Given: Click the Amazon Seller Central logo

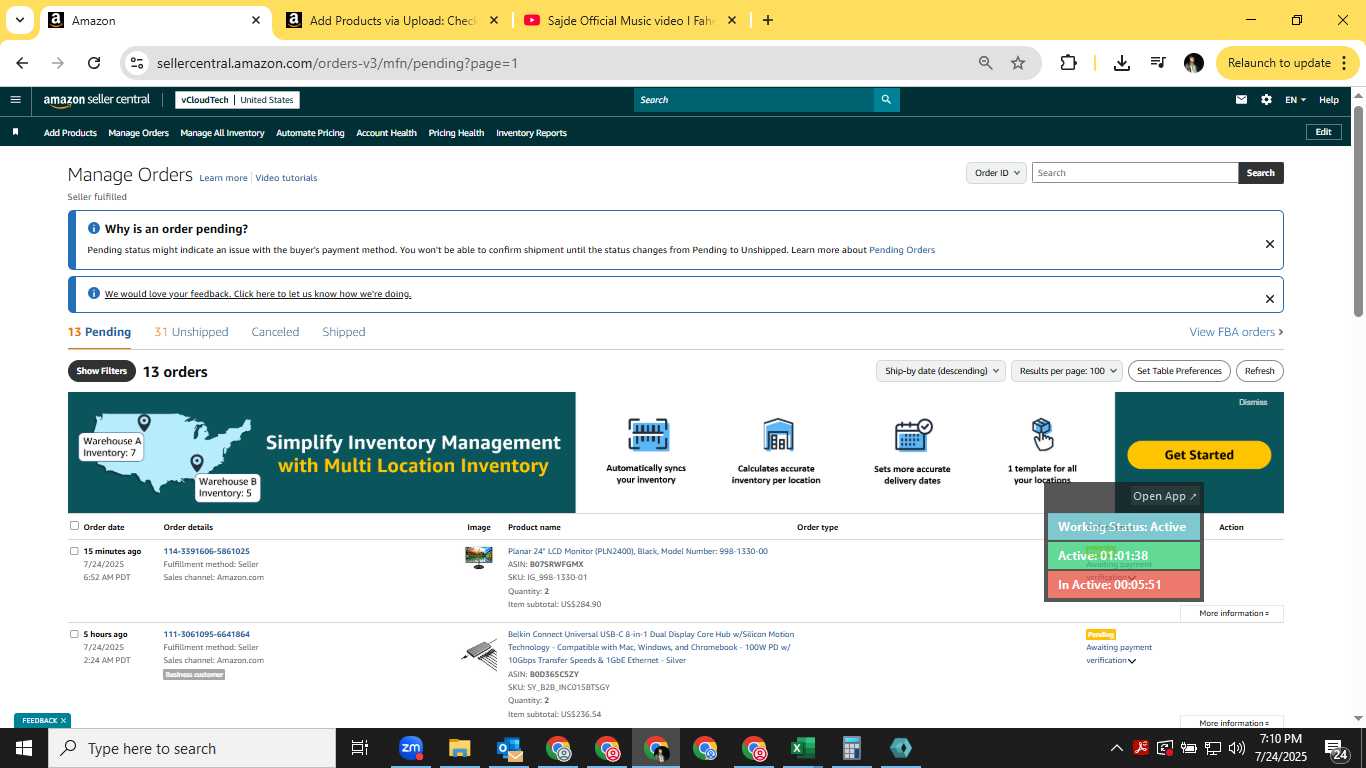Looking at the screenshot, I should [x=97, y=100].
